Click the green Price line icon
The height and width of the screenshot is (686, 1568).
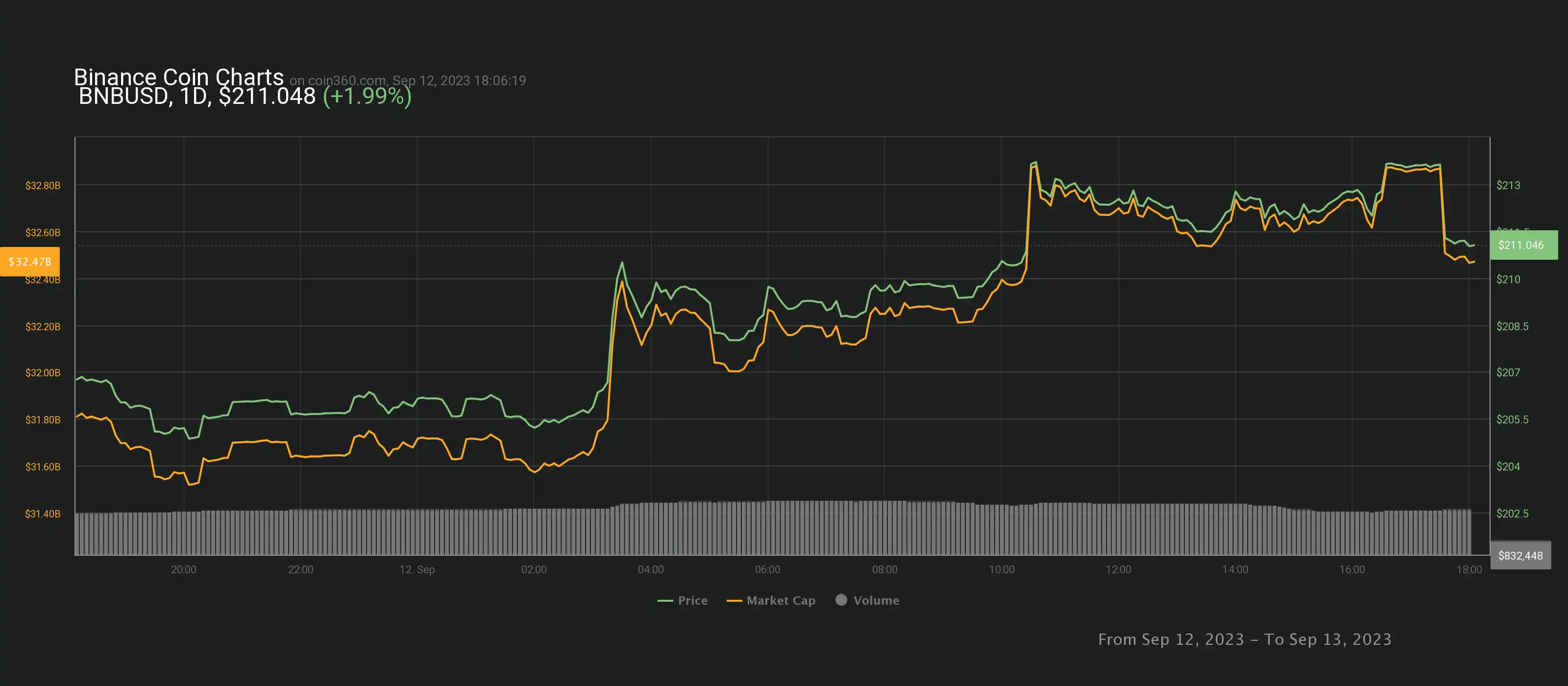(665, 601)
